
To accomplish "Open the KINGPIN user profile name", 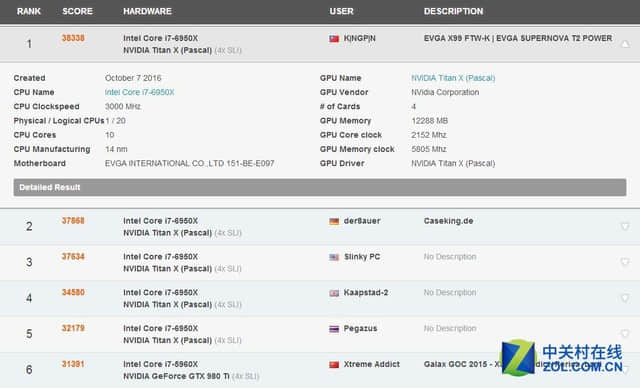I will pos(360,38).
